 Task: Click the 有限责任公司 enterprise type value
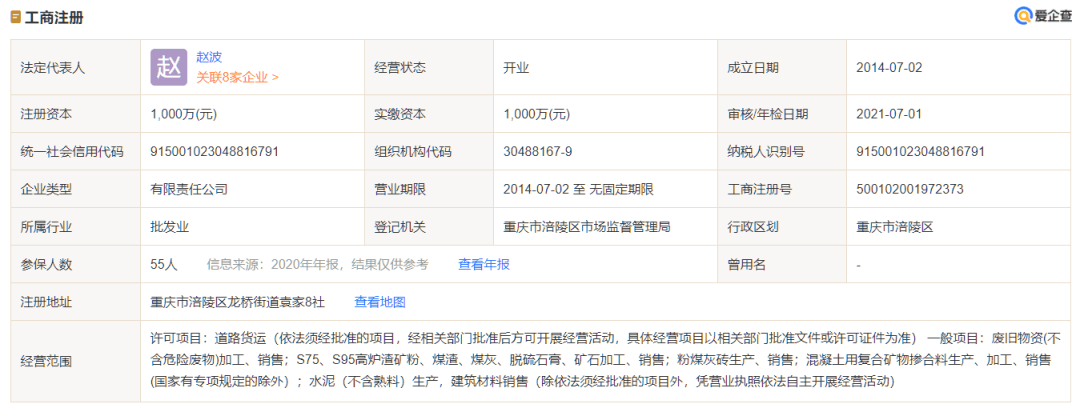click(x=190, y=189)
